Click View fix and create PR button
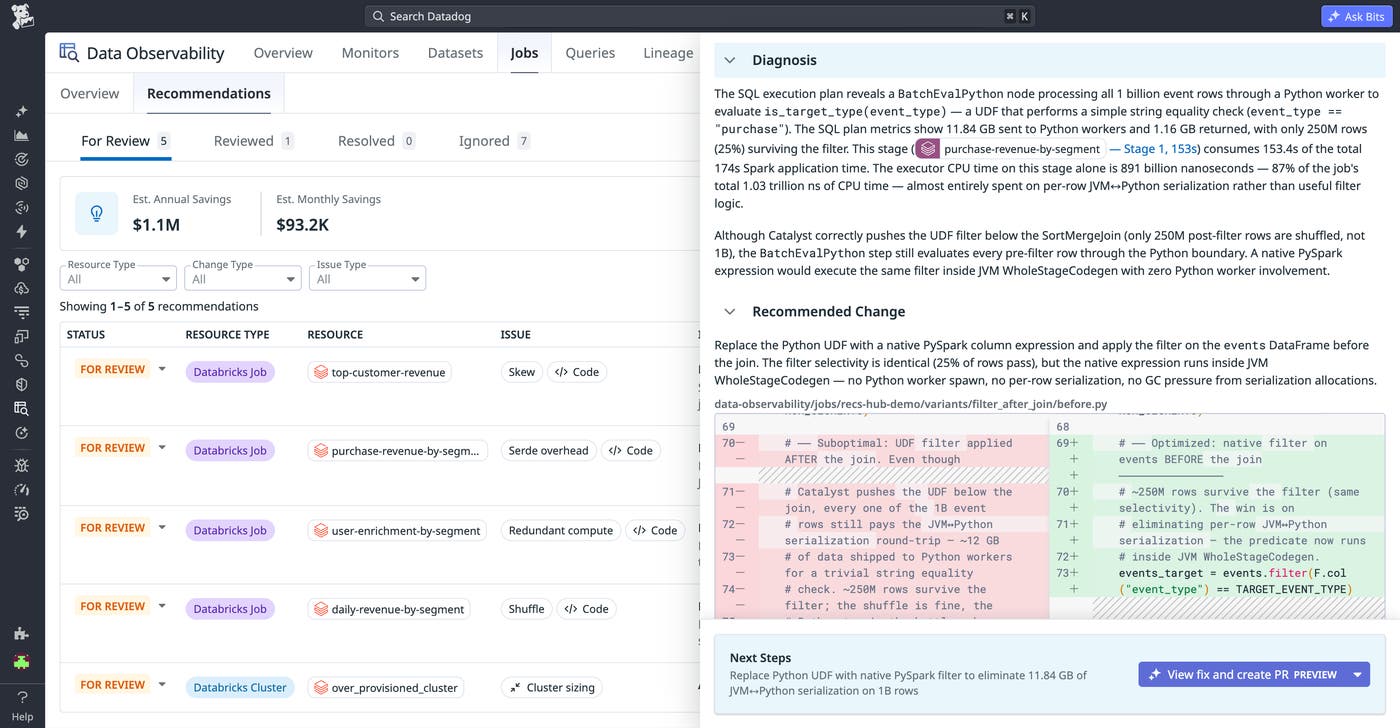Screen dimensions: 1400x728 [1242, 674]
